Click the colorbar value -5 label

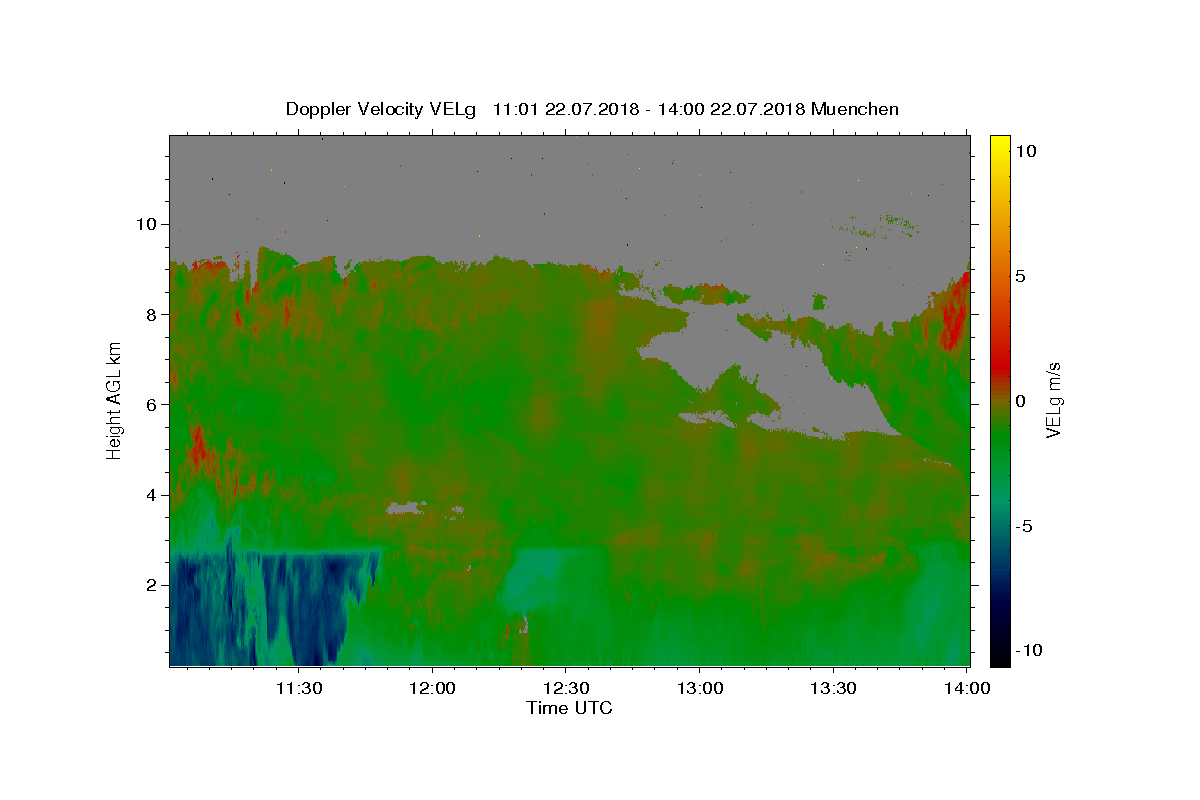(1026, 526)
